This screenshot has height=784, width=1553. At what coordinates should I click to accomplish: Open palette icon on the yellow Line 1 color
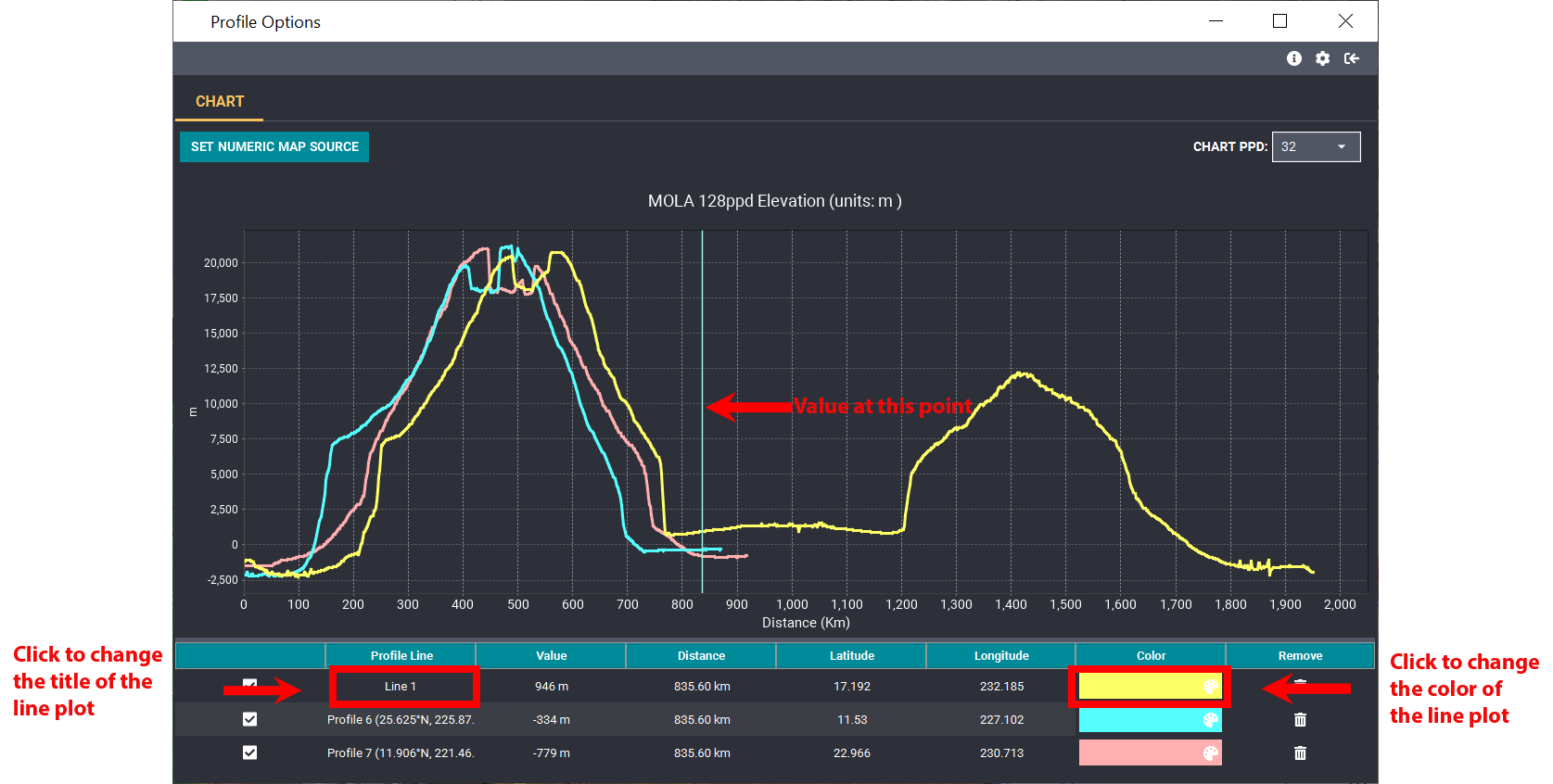tap(1210, 687)
